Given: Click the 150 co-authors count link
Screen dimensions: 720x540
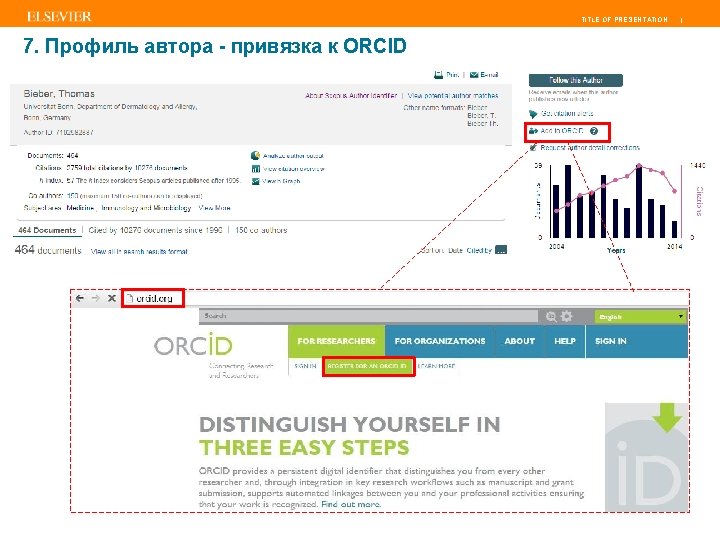Looking at the screenshot, I should point(73,196).
